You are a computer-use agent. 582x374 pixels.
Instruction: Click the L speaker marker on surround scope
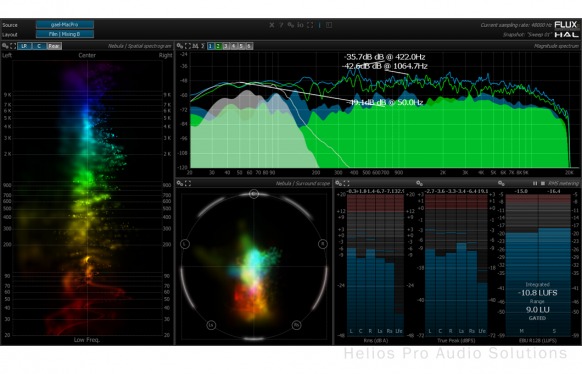point(185,244)
